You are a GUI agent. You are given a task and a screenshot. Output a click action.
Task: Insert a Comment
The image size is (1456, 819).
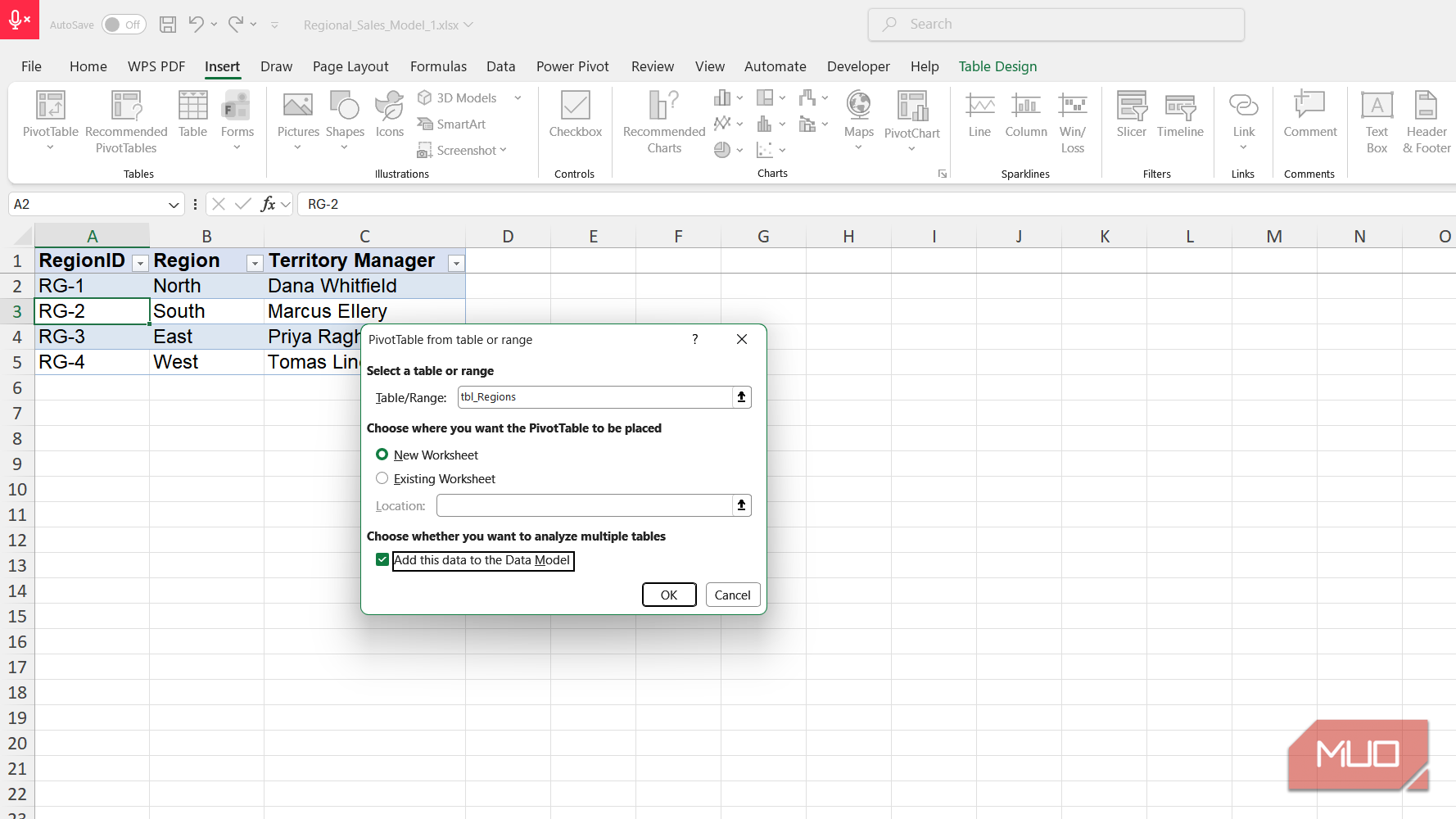pyautogui.click(x=1309, y=115)
